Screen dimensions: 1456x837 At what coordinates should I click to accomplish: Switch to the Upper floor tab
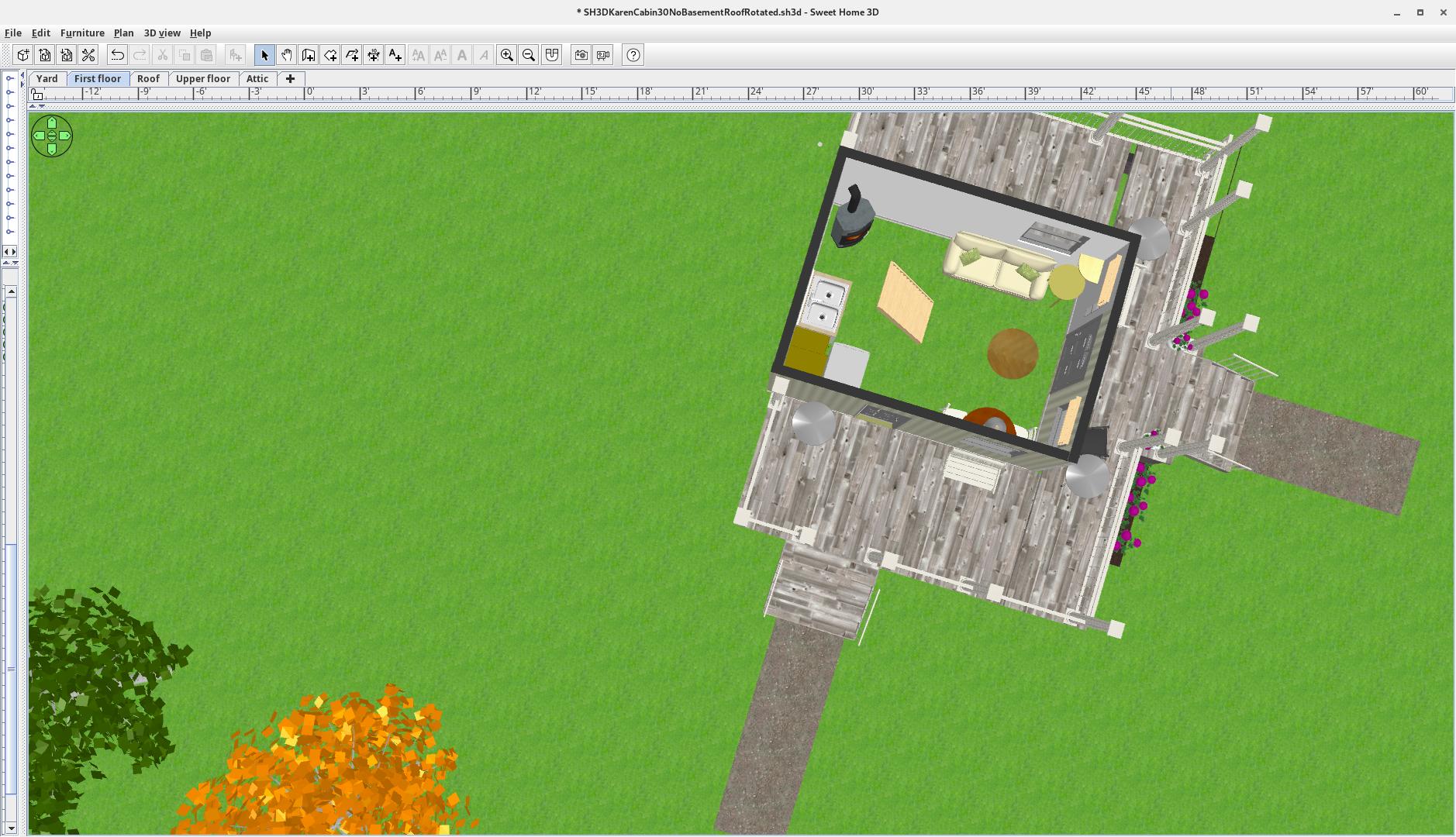point(202,79)
